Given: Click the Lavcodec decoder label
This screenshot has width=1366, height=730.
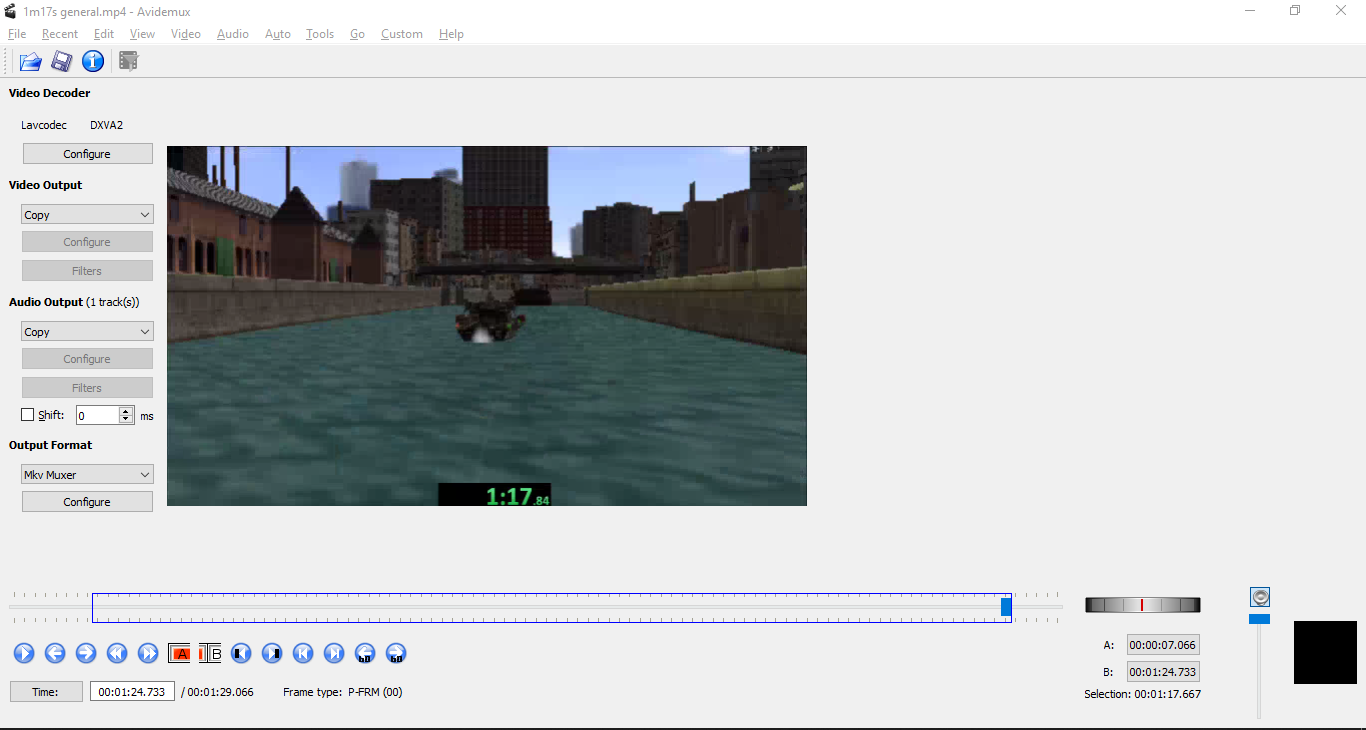Looking at the screenshot, I should (x=44, y=125).
